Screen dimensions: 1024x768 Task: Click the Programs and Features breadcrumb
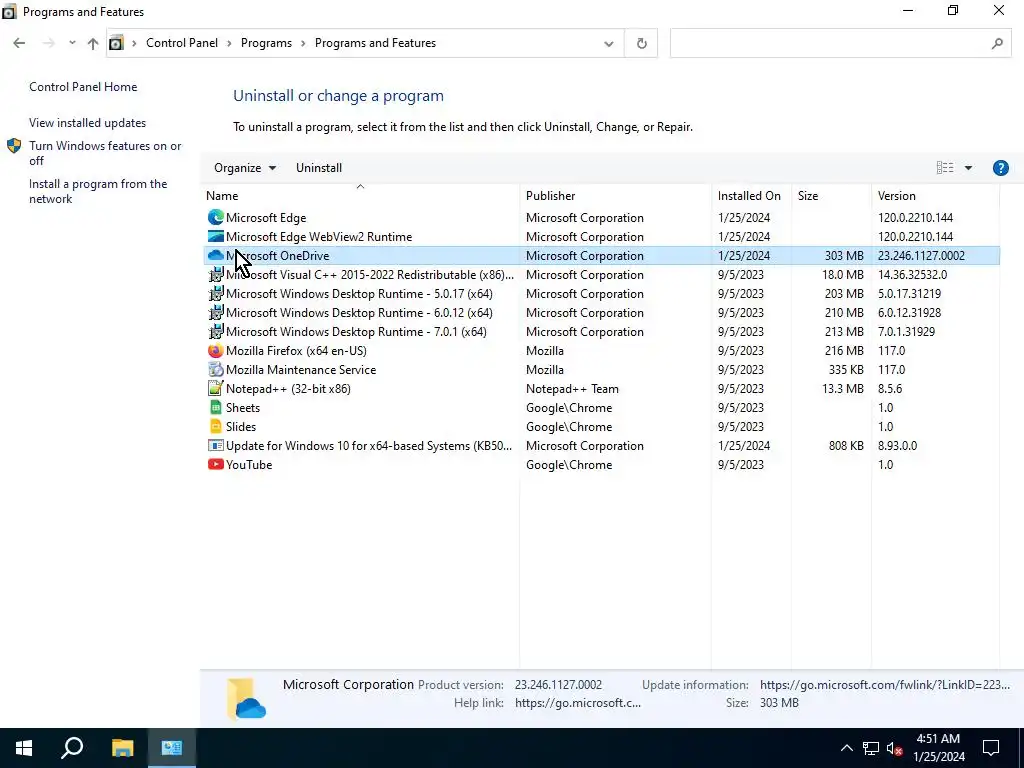click(x=376, y=43)
